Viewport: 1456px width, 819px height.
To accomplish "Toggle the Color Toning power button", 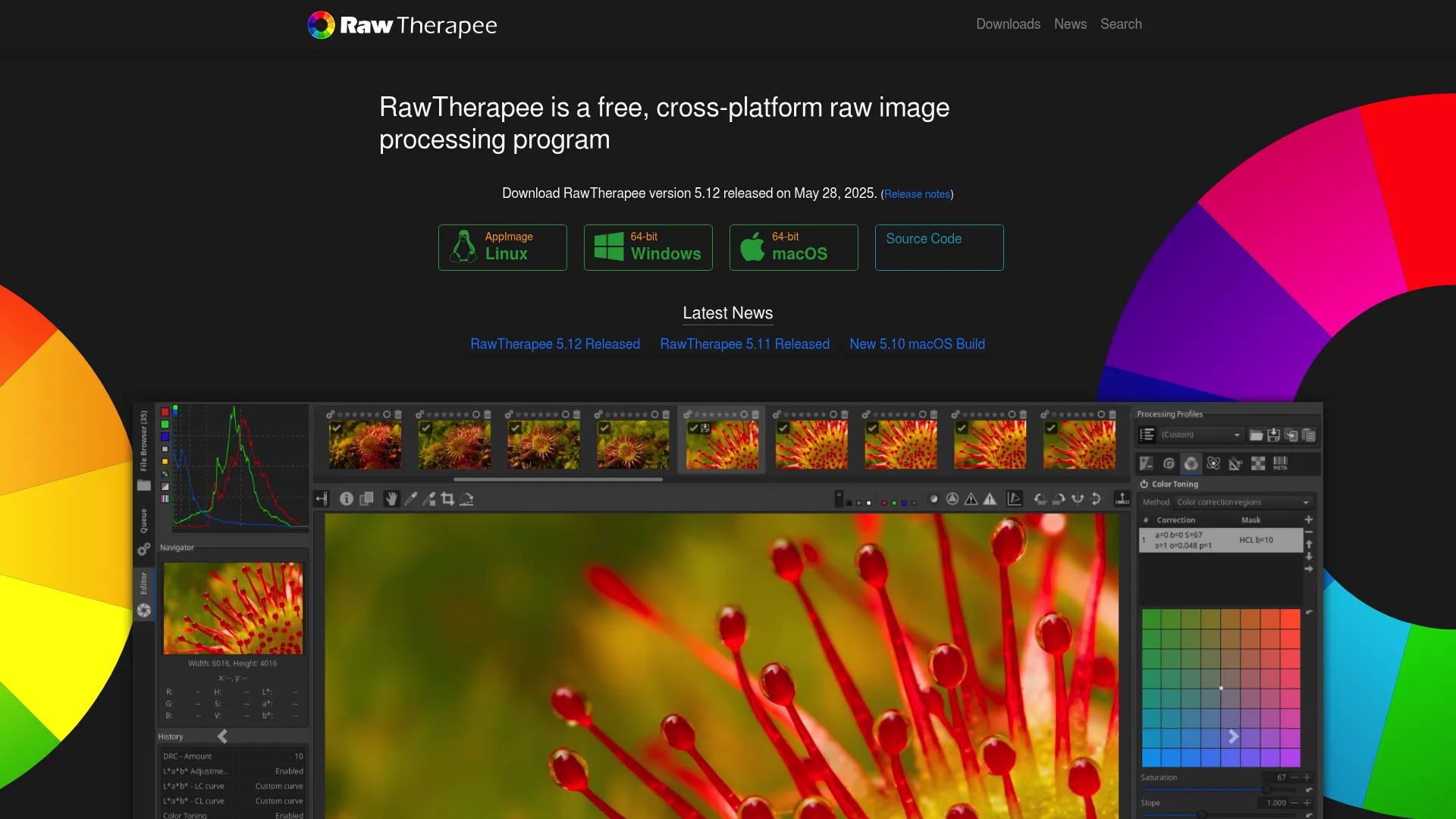I will pyautogui.click(x=1144, y=484).
